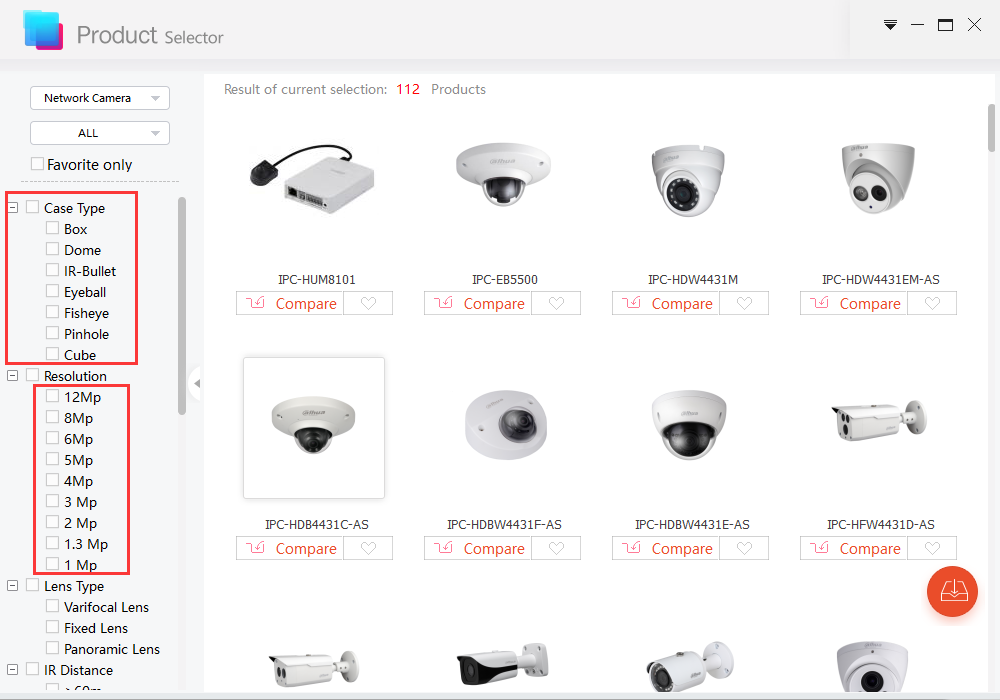Check the Case Type group checkbox
This screenshot has height=700, width=1000.
tap(33, 207)
